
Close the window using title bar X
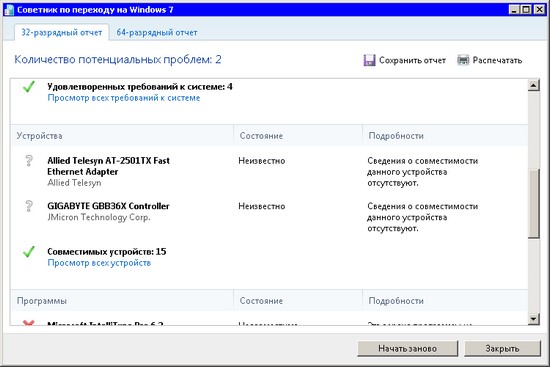coord(539,10)
